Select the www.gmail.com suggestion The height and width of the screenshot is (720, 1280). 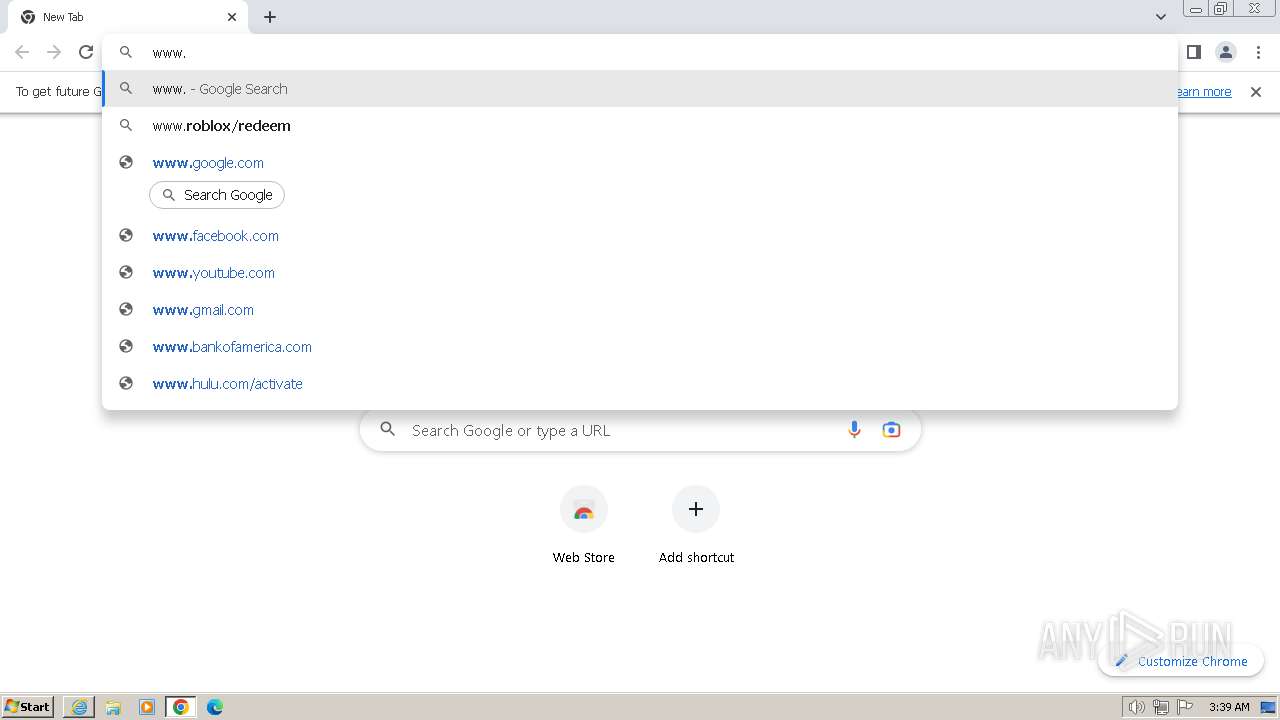[640, 310]
